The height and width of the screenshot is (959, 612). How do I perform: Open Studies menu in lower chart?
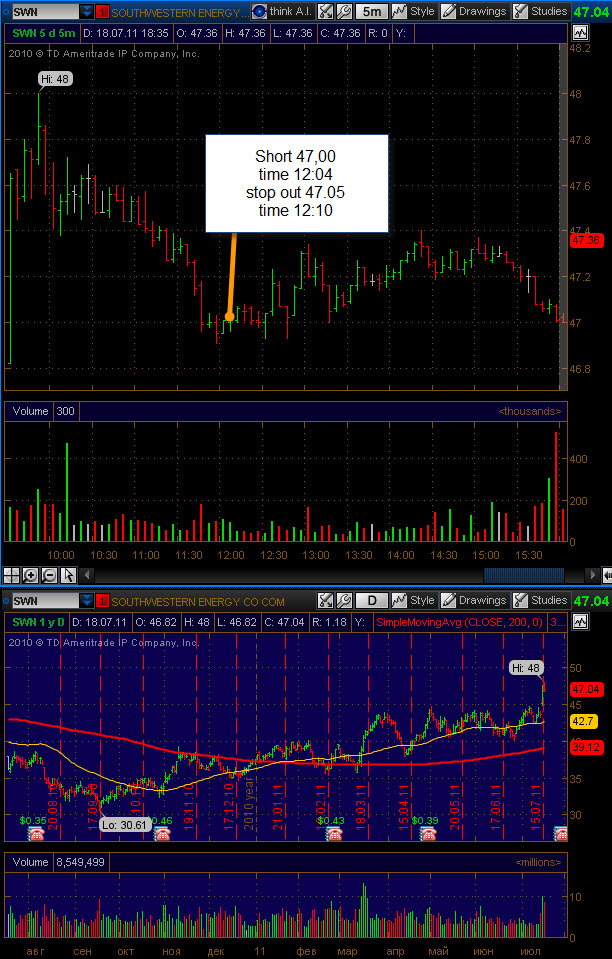point(540,601)
